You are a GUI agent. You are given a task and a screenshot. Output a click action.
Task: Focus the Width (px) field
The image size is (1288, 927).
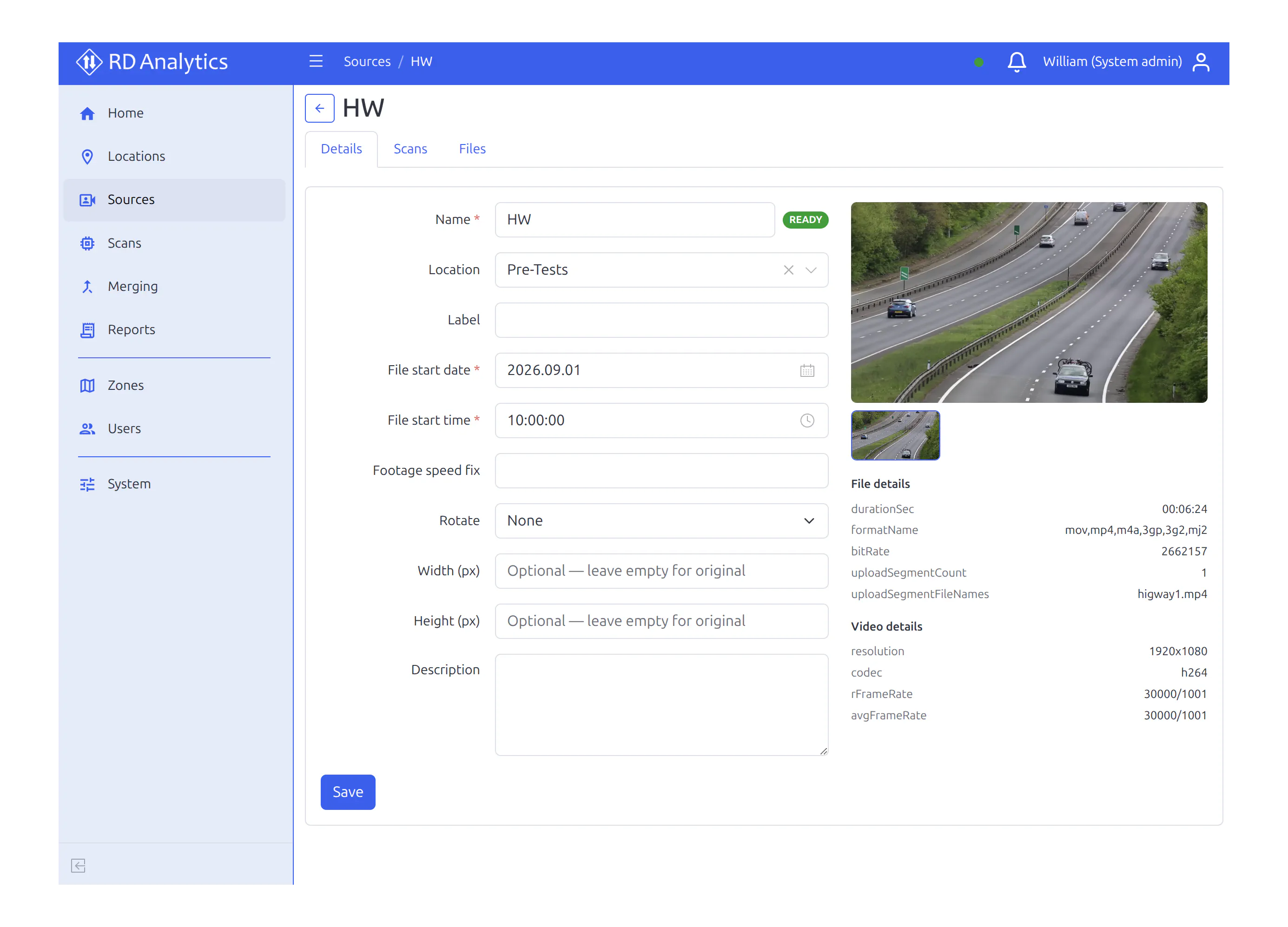661,571
